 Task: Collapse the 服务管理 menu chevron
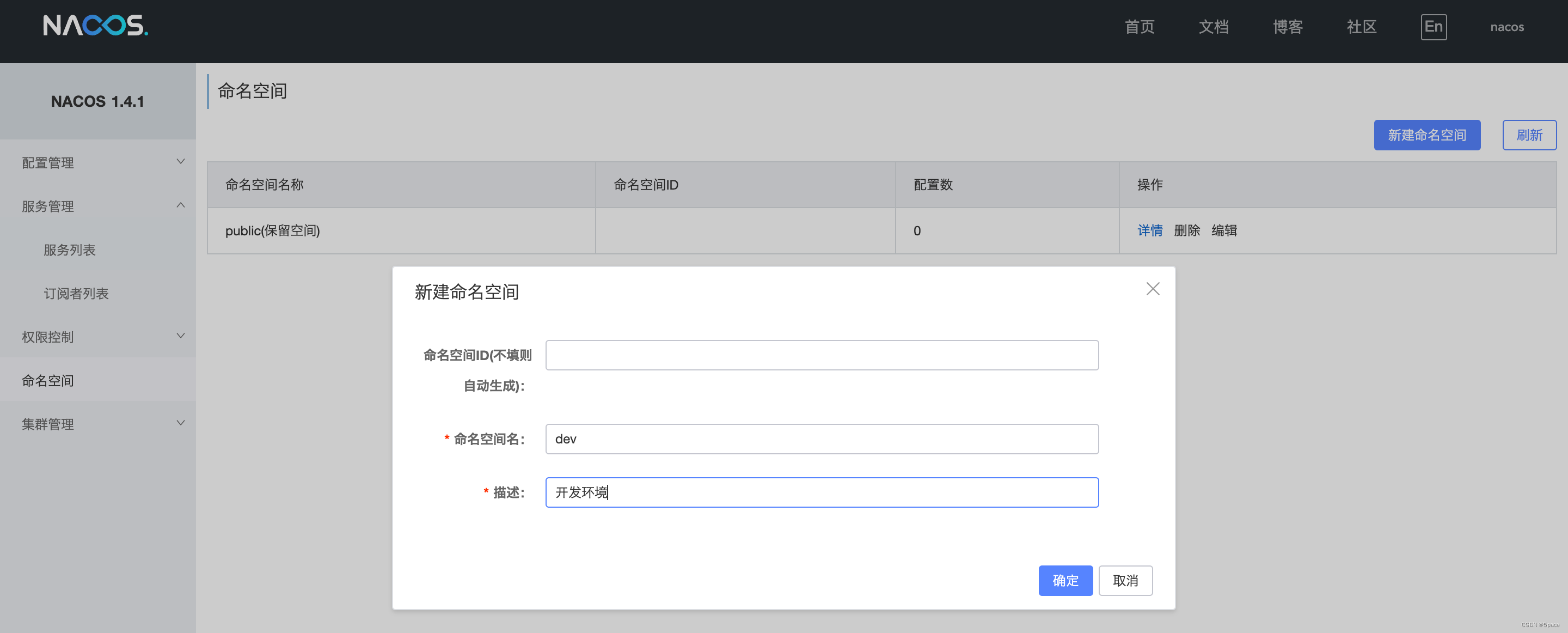tap(180, 205)
